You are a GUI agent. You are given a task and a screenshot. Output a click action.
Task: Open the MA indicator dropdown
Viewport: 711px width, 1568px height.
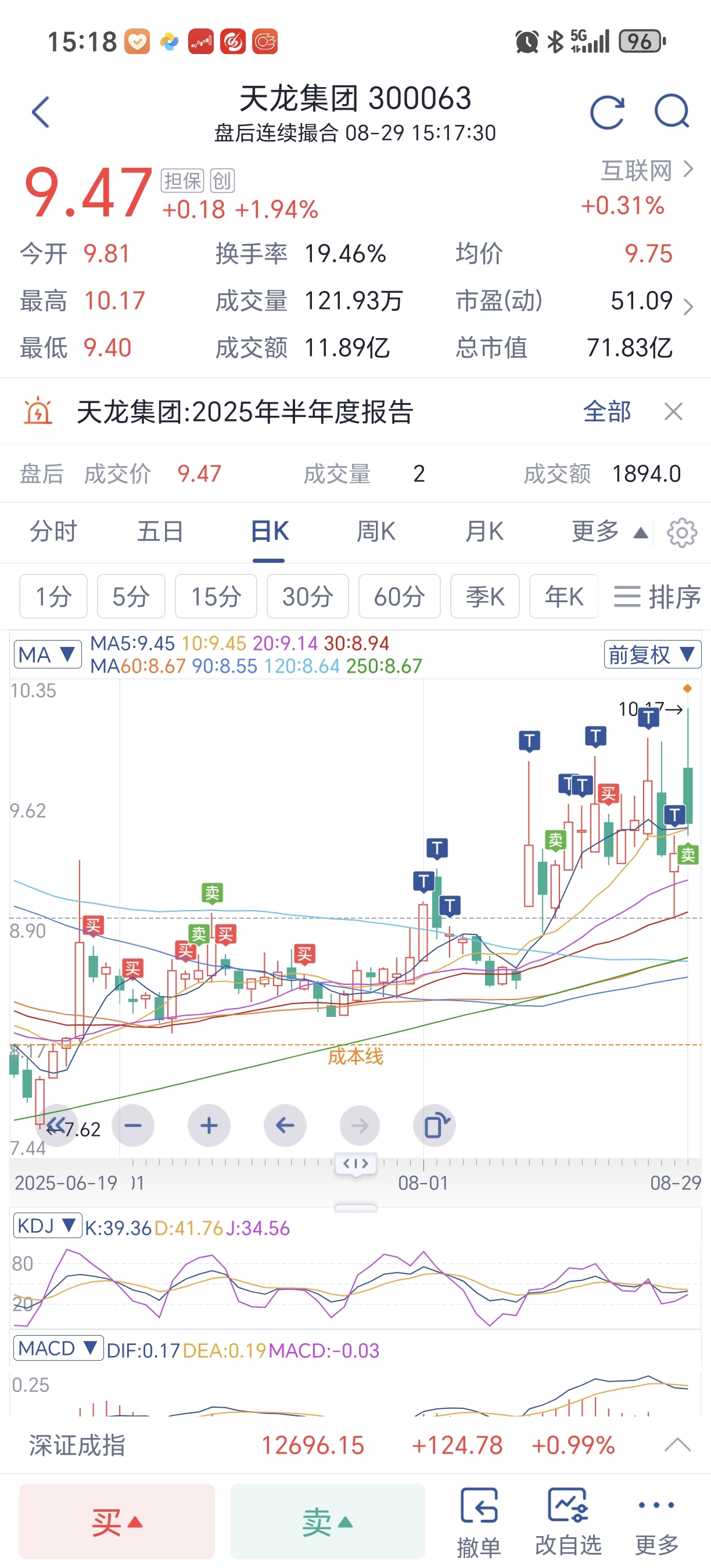point(48,655)
